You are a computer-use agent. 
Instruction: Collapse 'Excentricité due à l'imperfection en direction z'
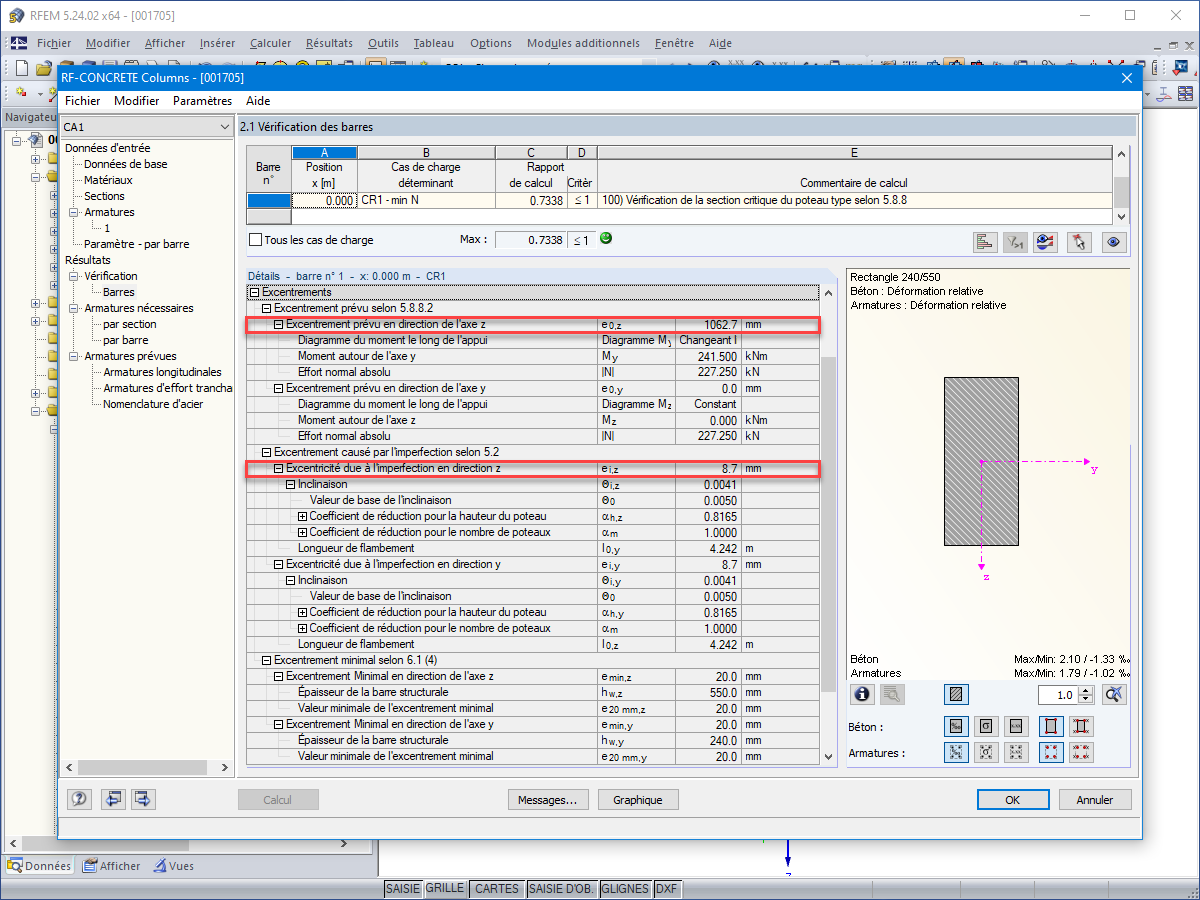[278, 468]
